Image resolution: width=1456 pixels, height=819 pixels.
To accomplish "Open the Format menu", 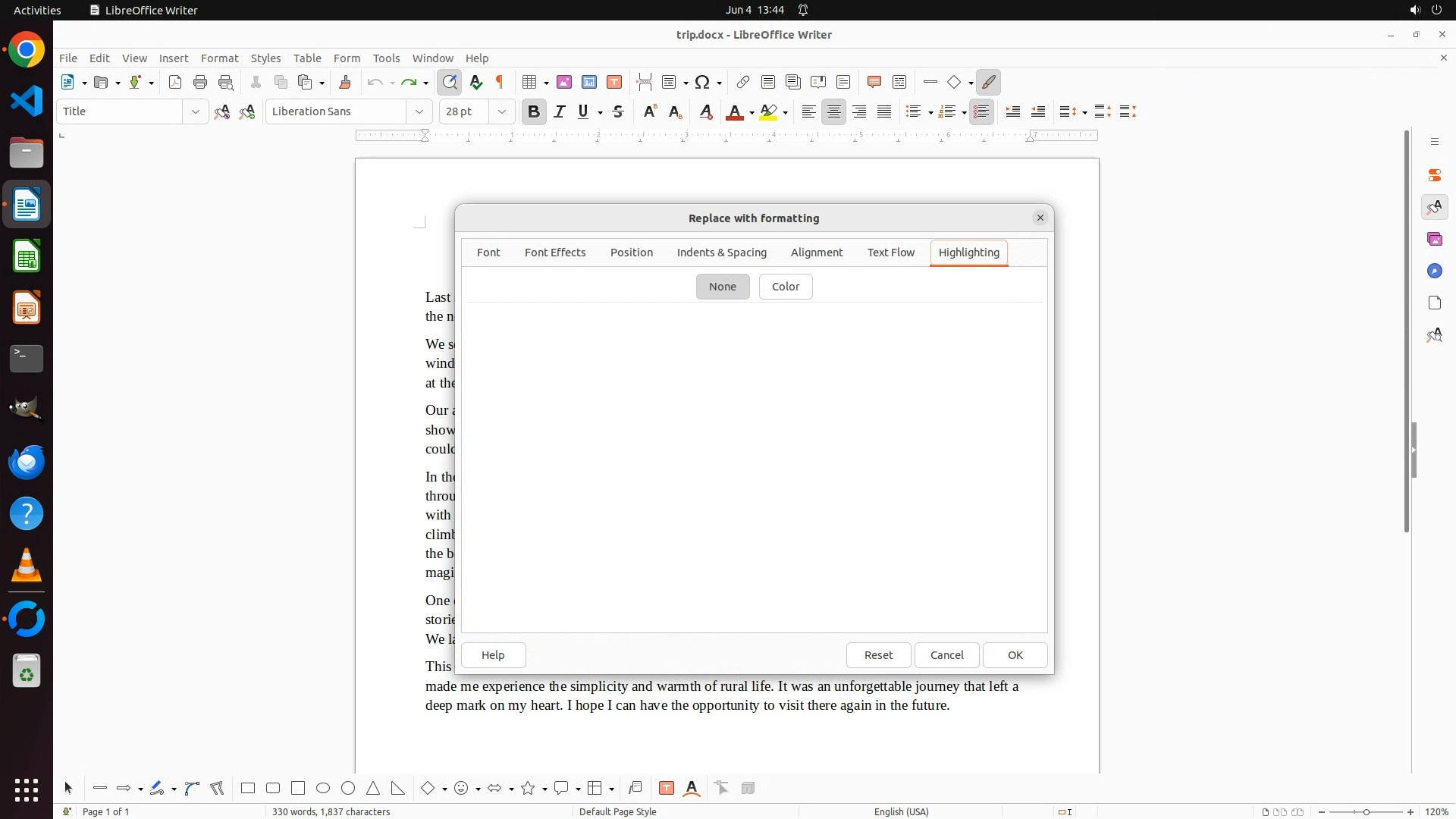I will [x=219, y=58].
